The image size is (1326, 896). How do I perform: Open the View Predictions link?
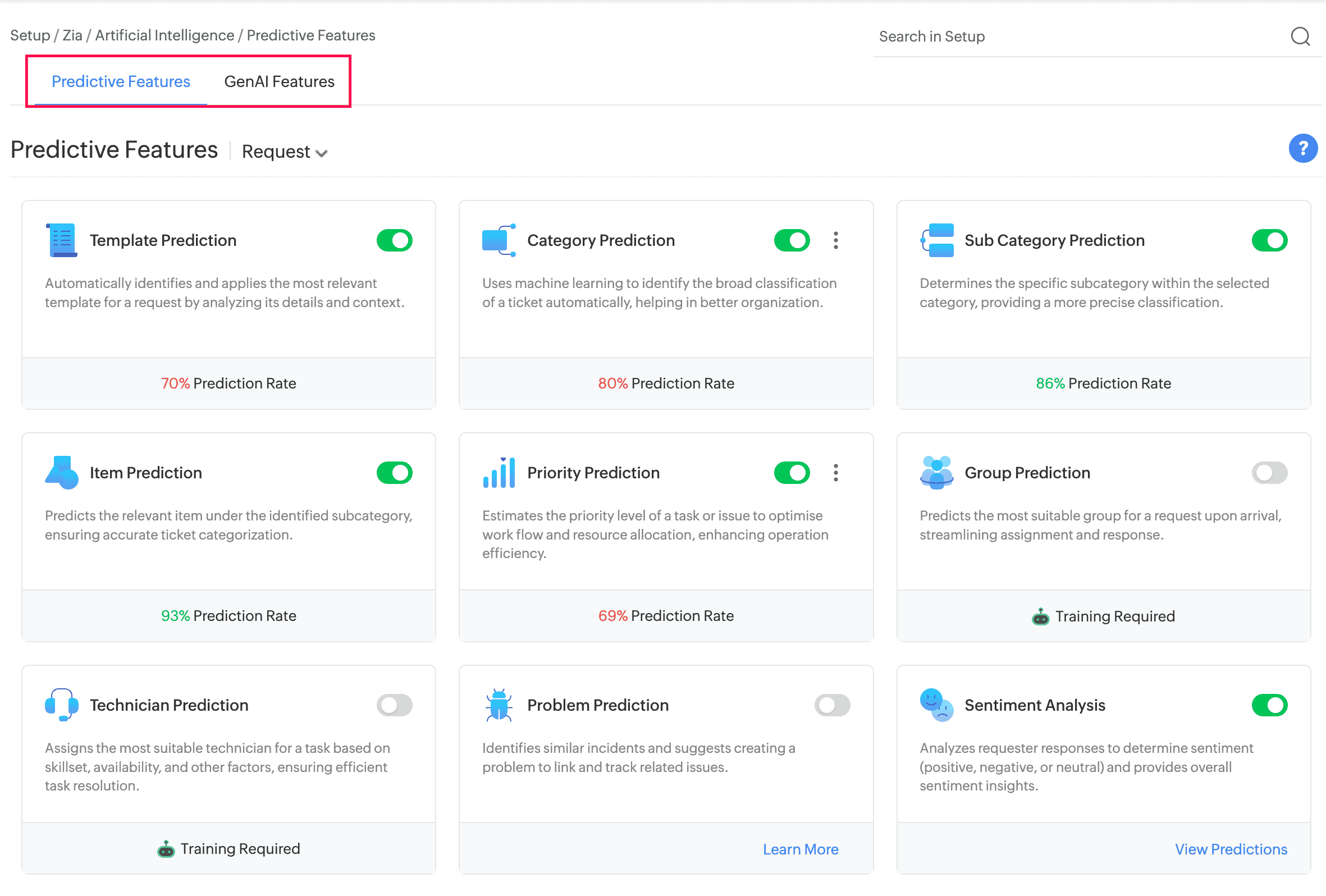[x=1231, y=849]
